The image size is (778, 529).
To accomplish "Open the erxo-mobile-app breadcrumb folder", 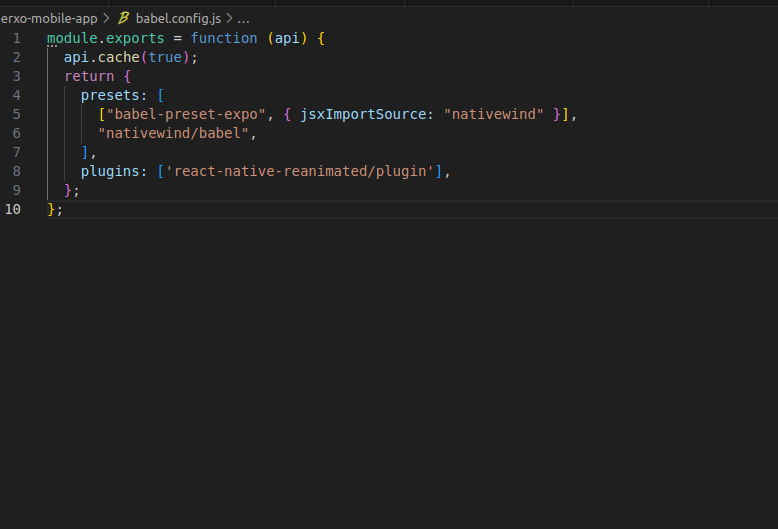I will pyautogui.click(x=49, y=18).
